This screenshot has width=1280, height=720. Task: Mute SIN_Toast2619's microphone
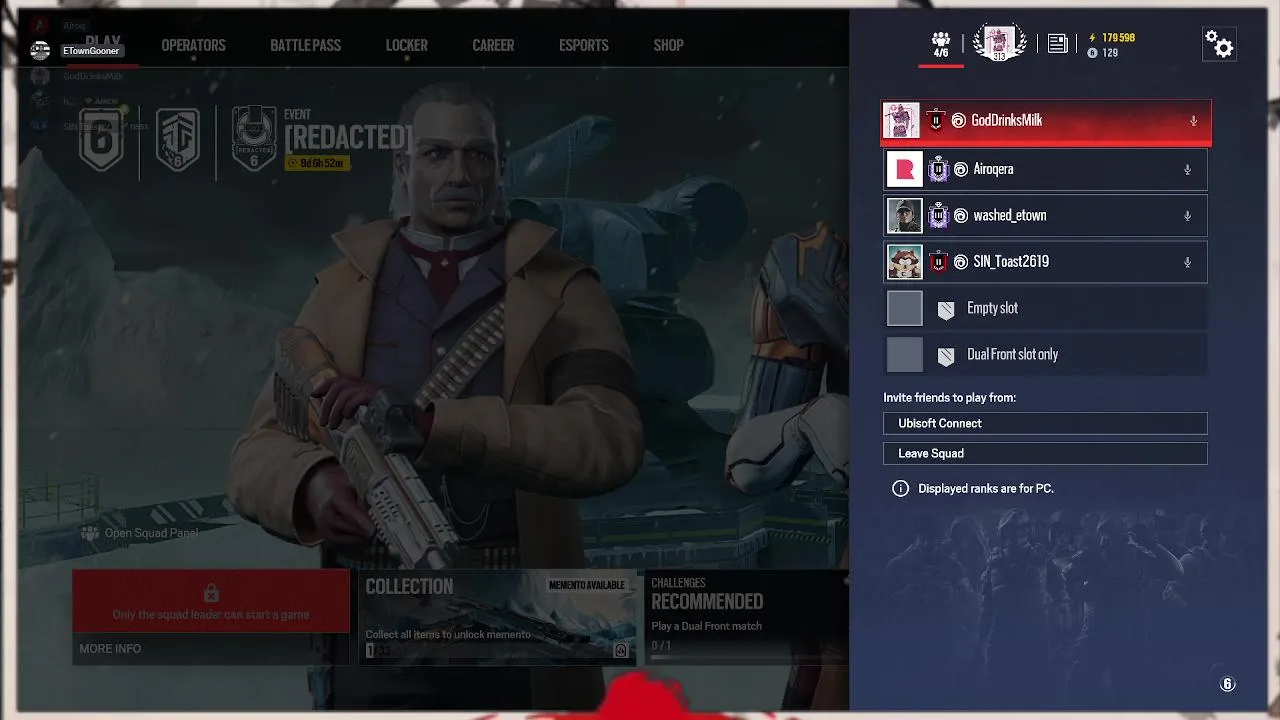(x=1187, y=262)
